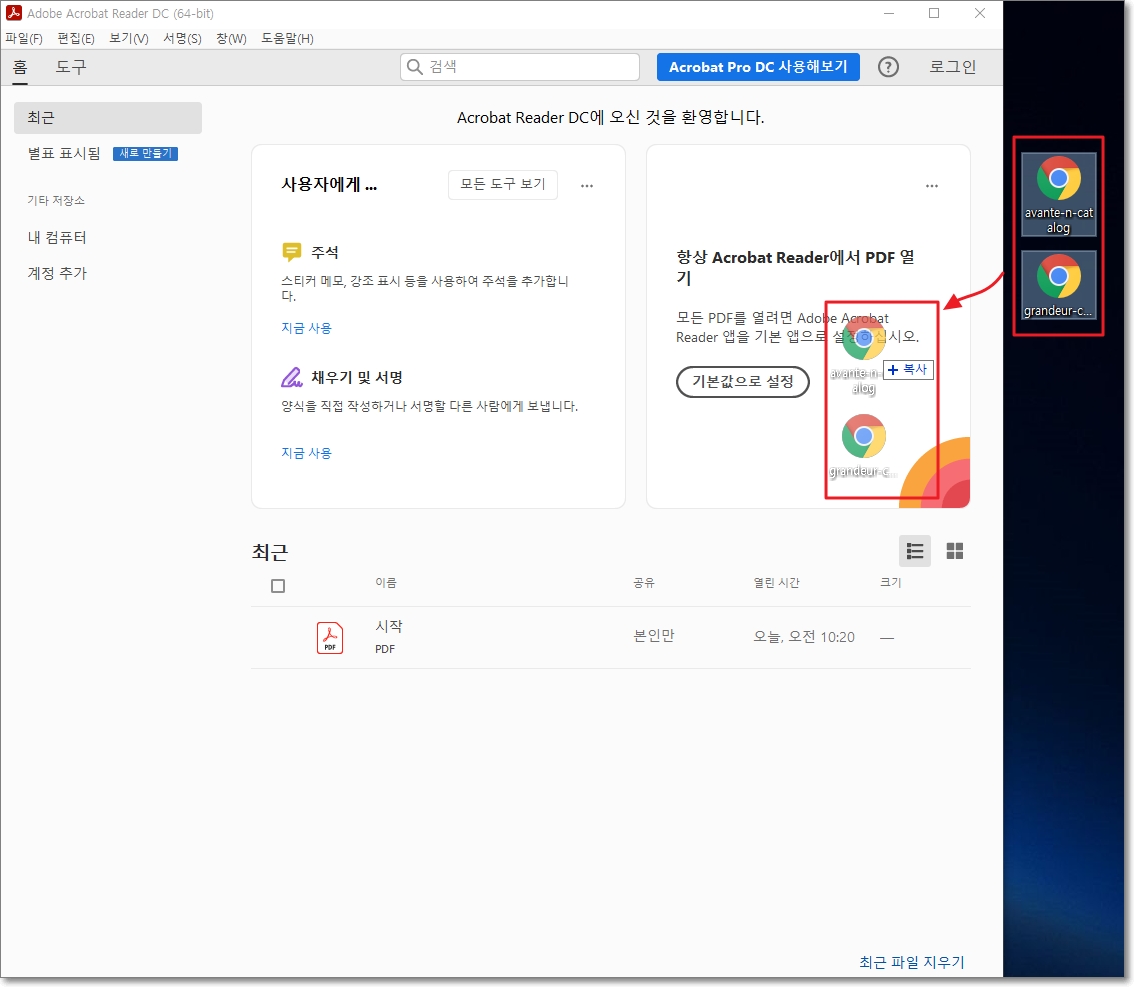Image resolution: width=1134 pixels, height=987 pixels.
Task: Open the 편집(E) menu
Action: (x=76, y=38)
